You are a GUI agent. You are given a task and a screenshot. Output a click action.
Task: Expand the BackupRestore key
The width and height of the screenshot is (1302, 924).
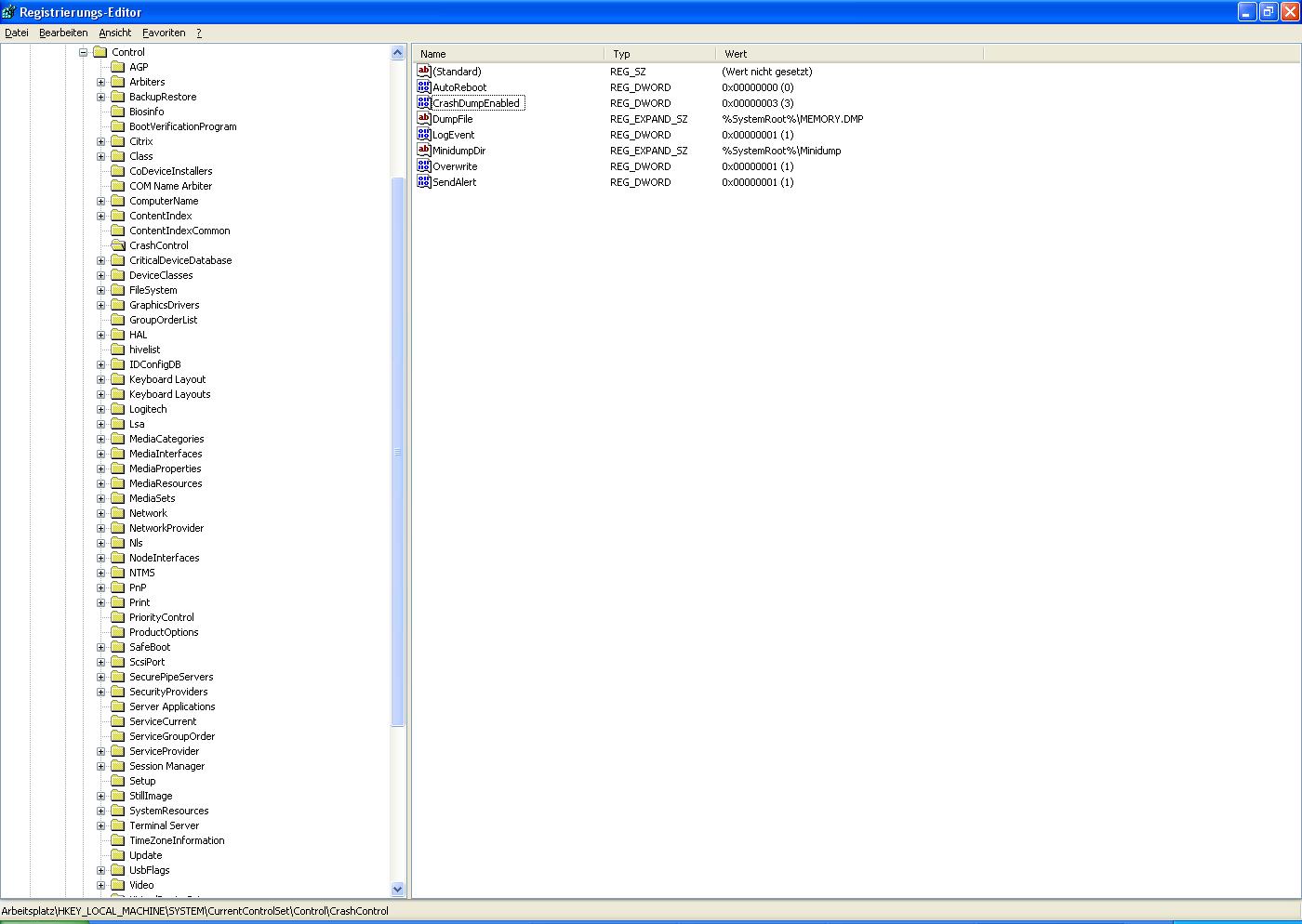100,97
